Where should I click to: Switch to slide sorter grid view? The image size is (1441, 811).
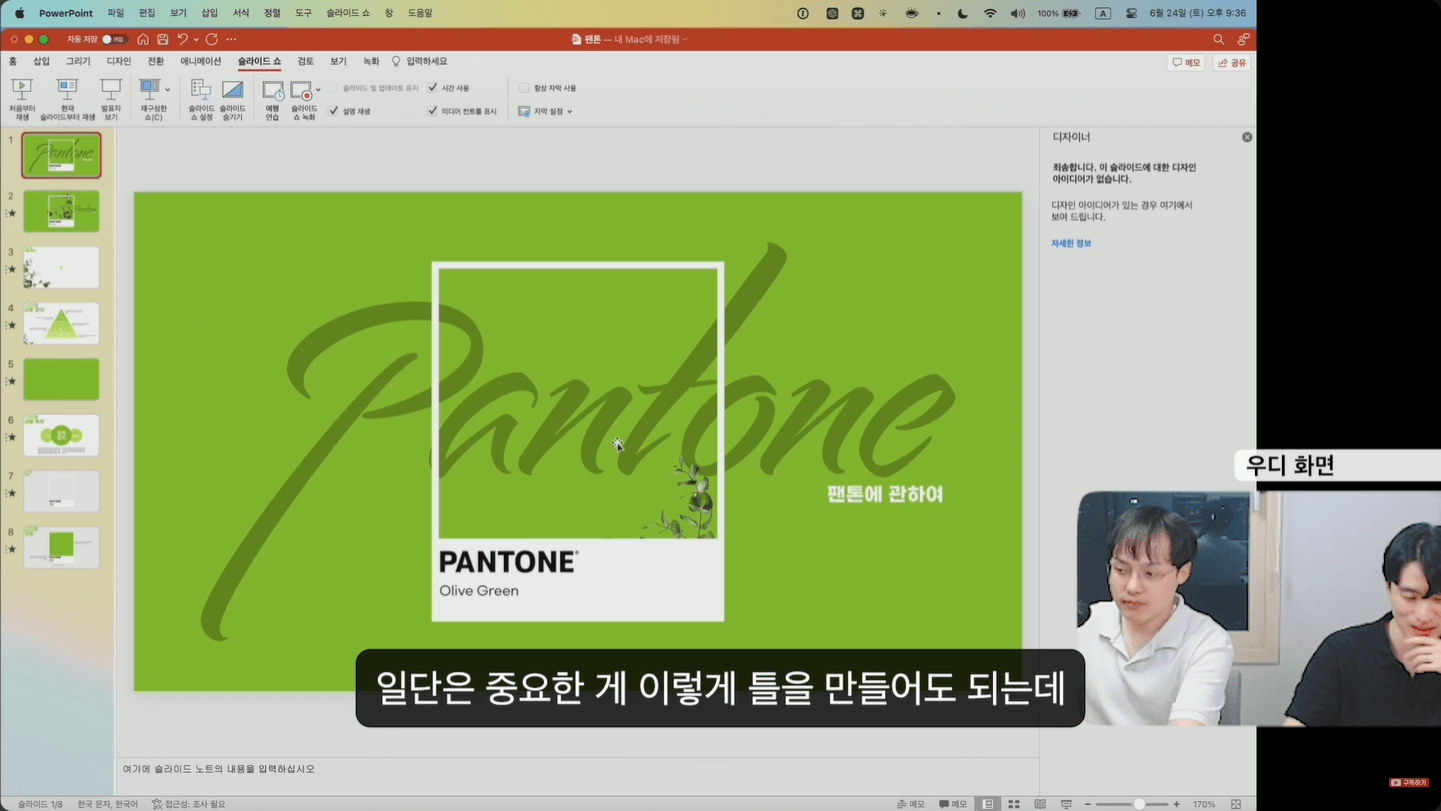pyautogui.click(x=1014, y=804)
